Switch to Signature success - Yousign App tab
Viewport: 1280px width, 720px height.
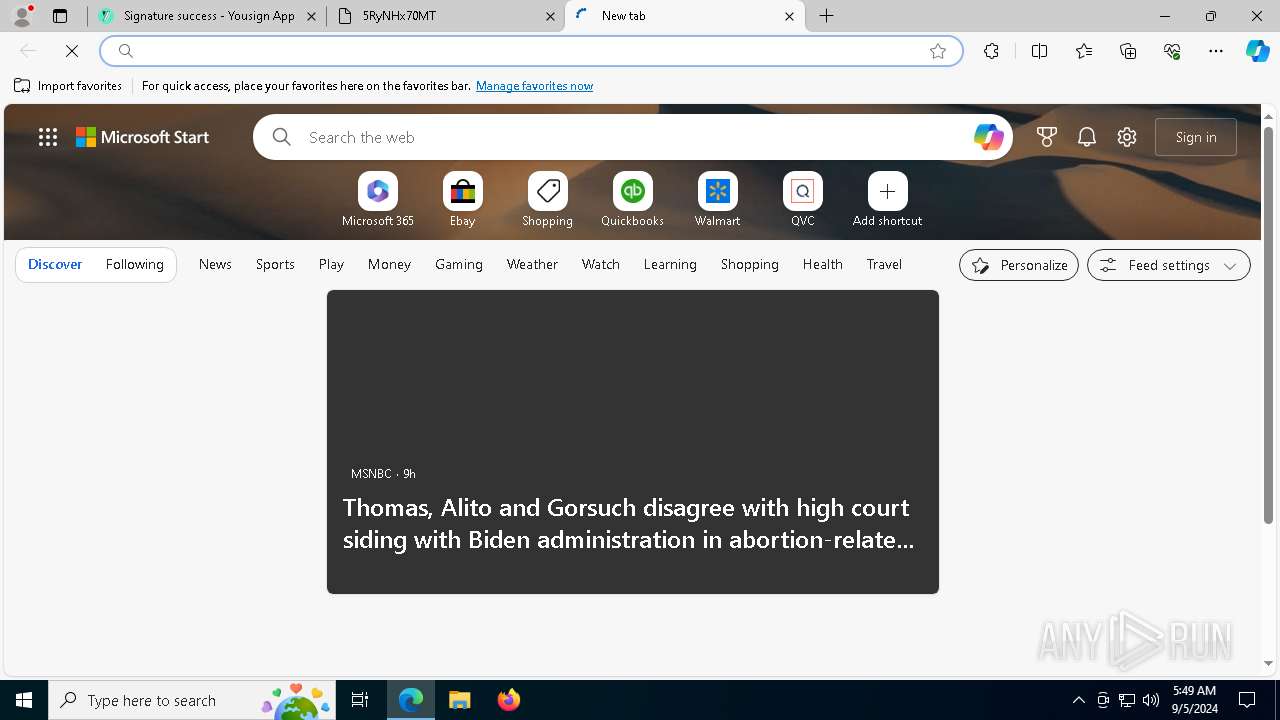pyautogui.click(x=207, y=16)
